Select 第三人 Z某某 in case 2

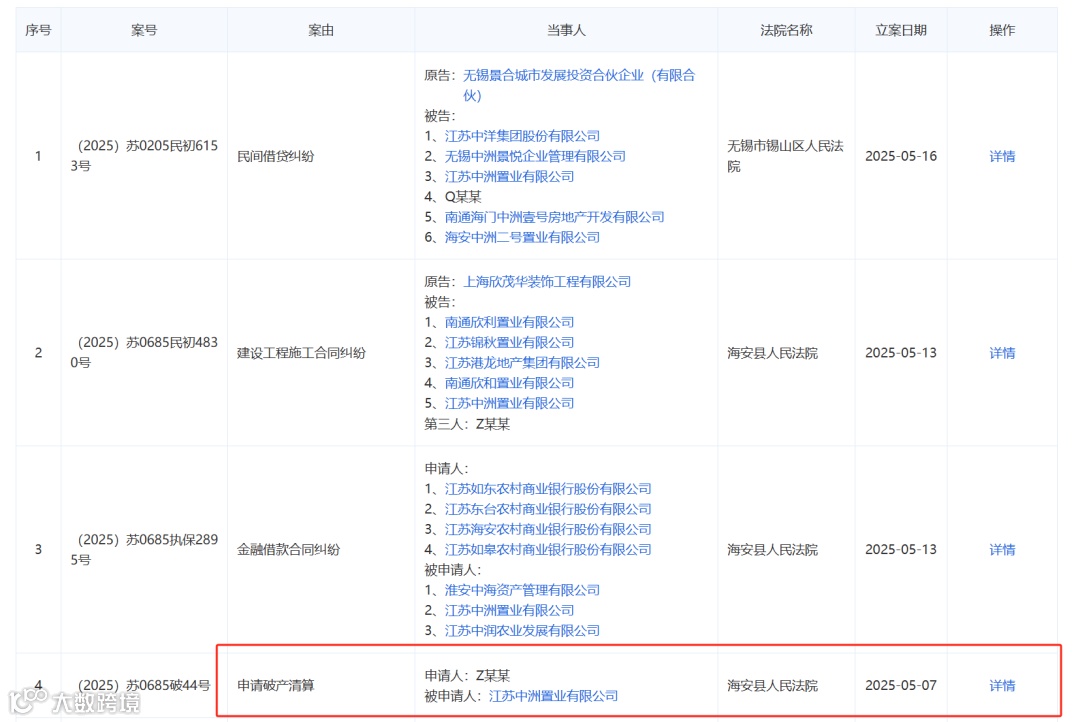pyautogui.click(x=492, y=424)
